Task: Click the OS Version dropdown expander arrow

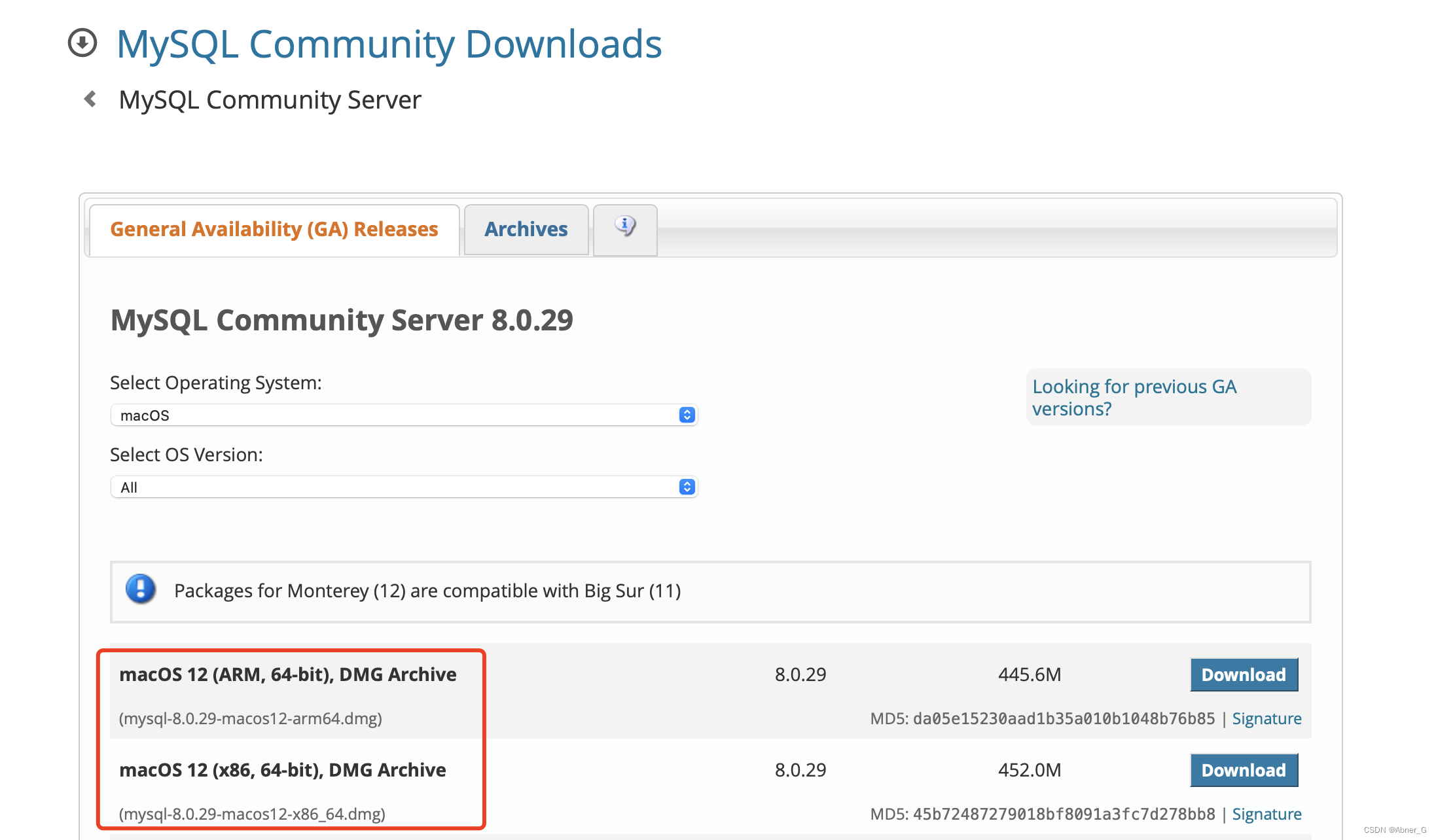Action: tap(688, 487)
